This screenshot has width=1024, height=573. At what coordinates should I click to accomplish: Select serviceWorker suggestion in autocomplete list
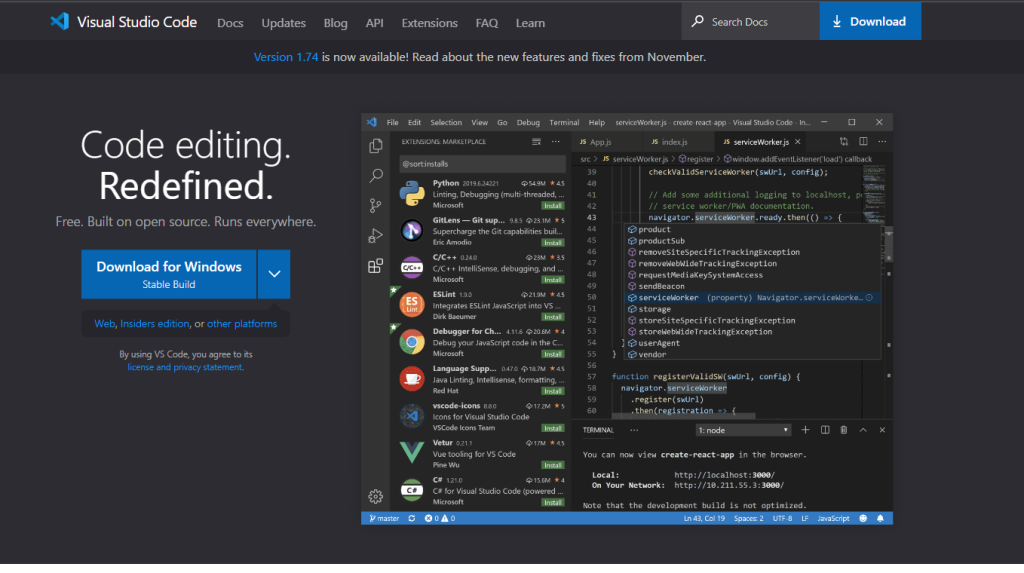point(751,298)
